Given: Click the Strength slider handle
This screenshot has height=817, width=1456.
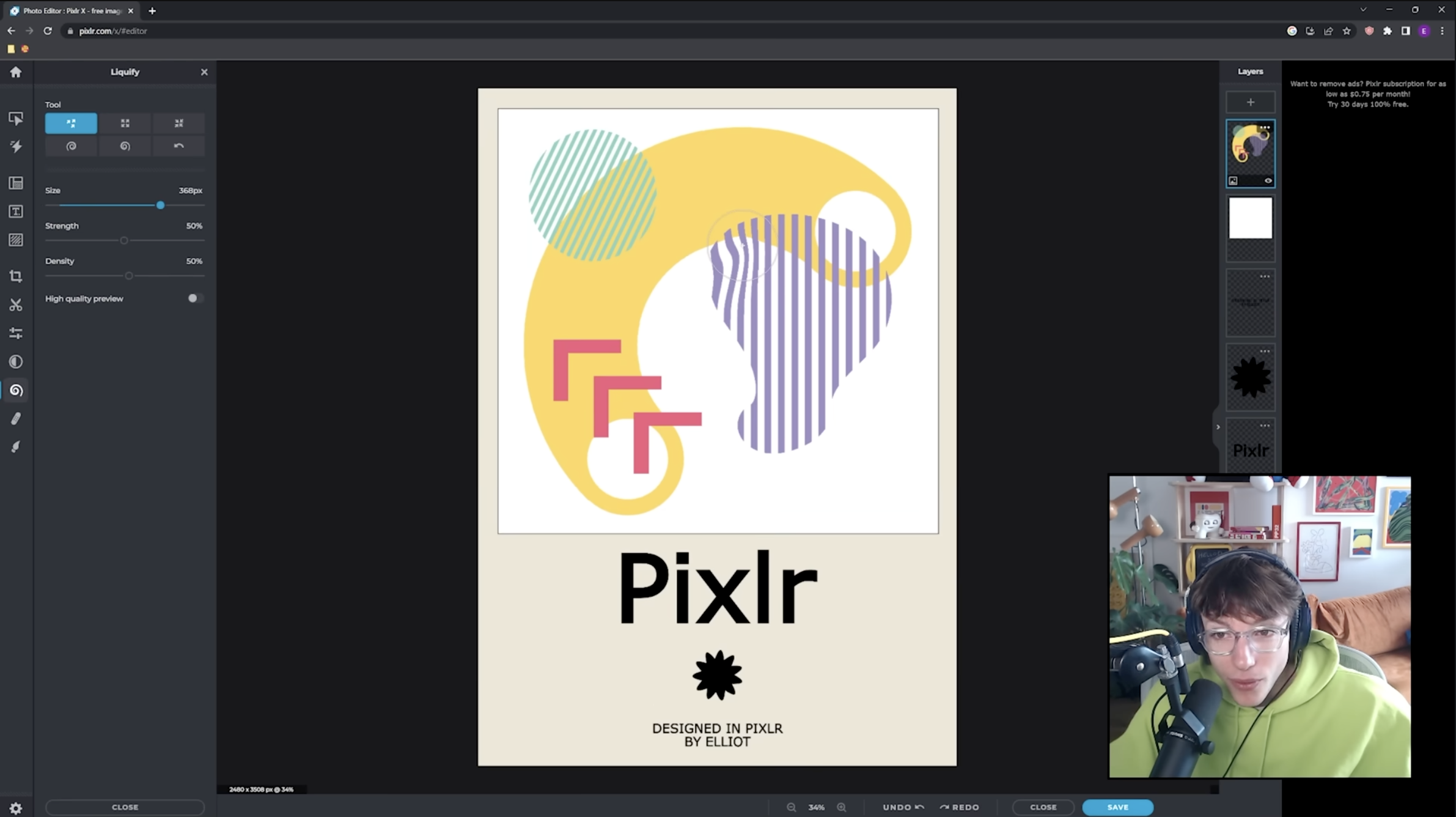Looking at the screenshot, I should (x=124, y=240).
